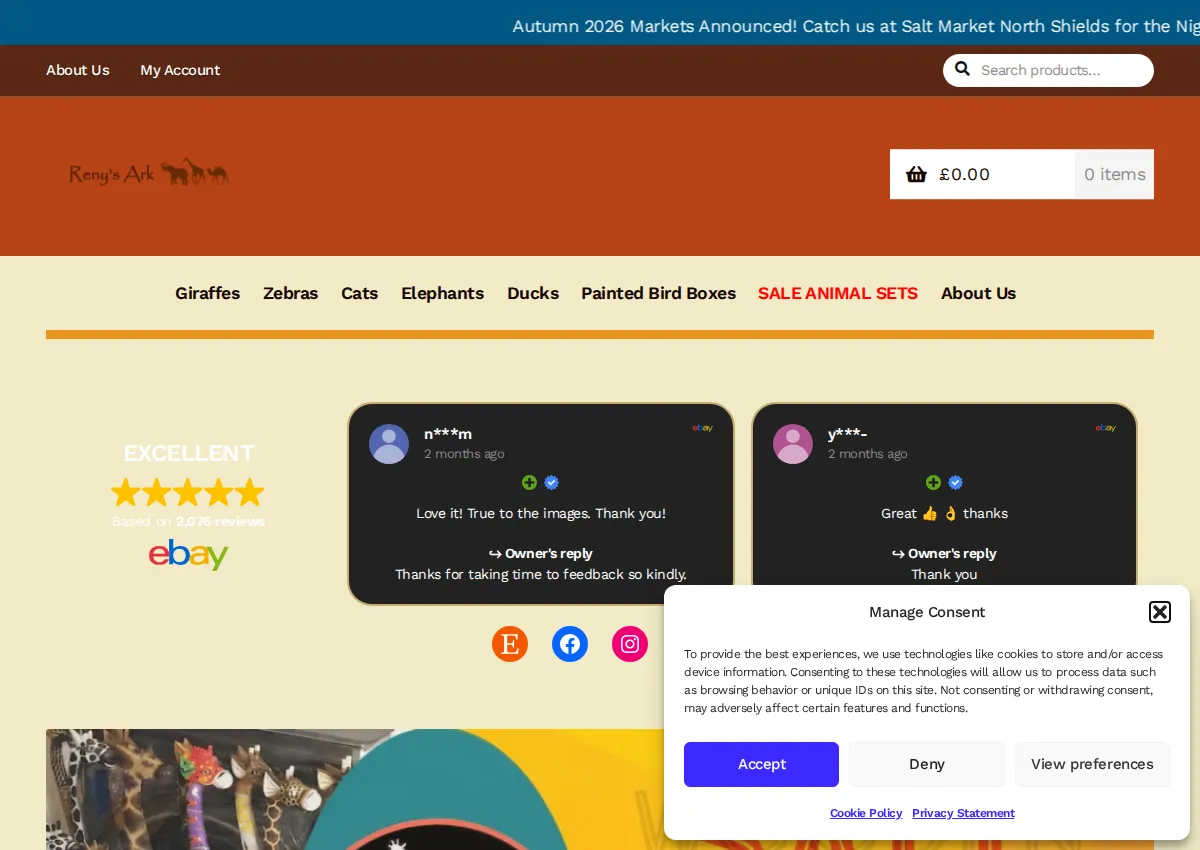The width and height of the screenshot is (1200, 850).
Task: Click "Great 👍 👌 thanks" review text
Action: click(x=944, y=513)
